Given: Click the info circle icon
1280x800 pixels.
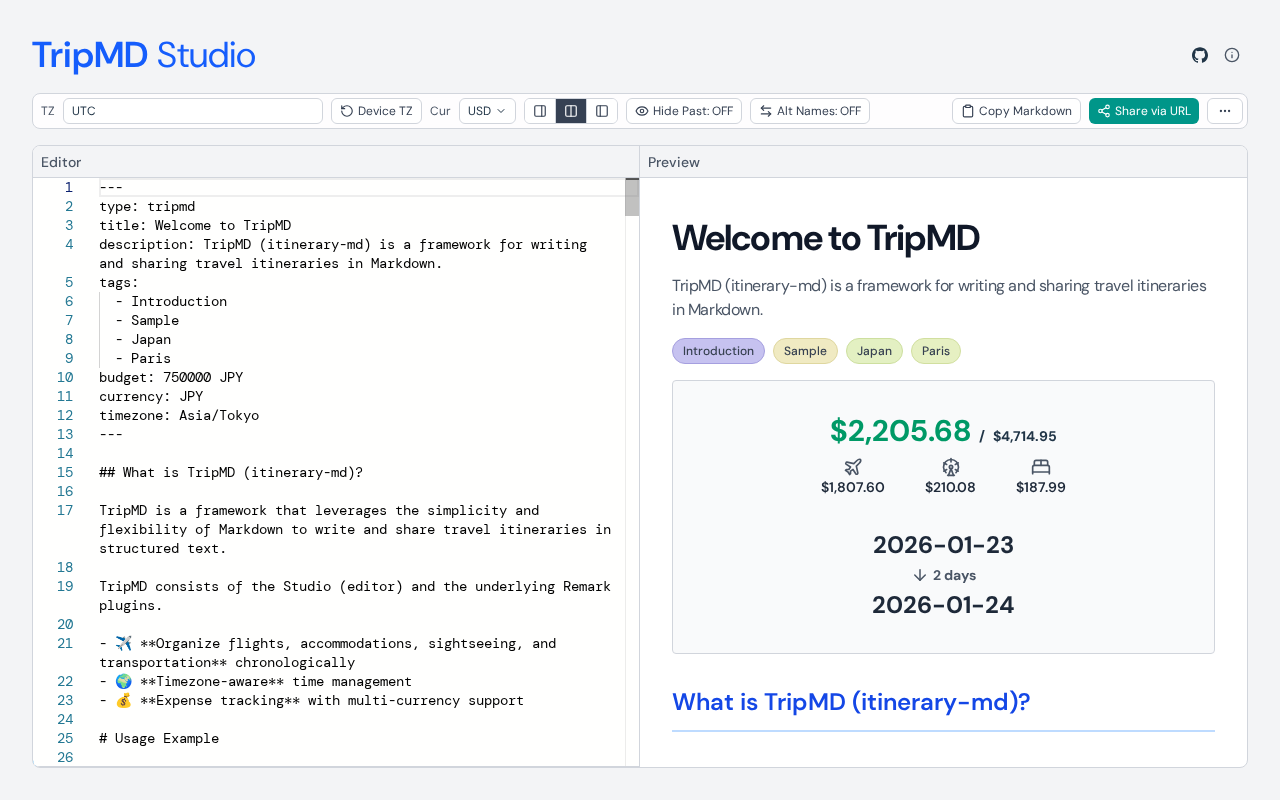Looking at the screenshot, I should [1232, 55].
